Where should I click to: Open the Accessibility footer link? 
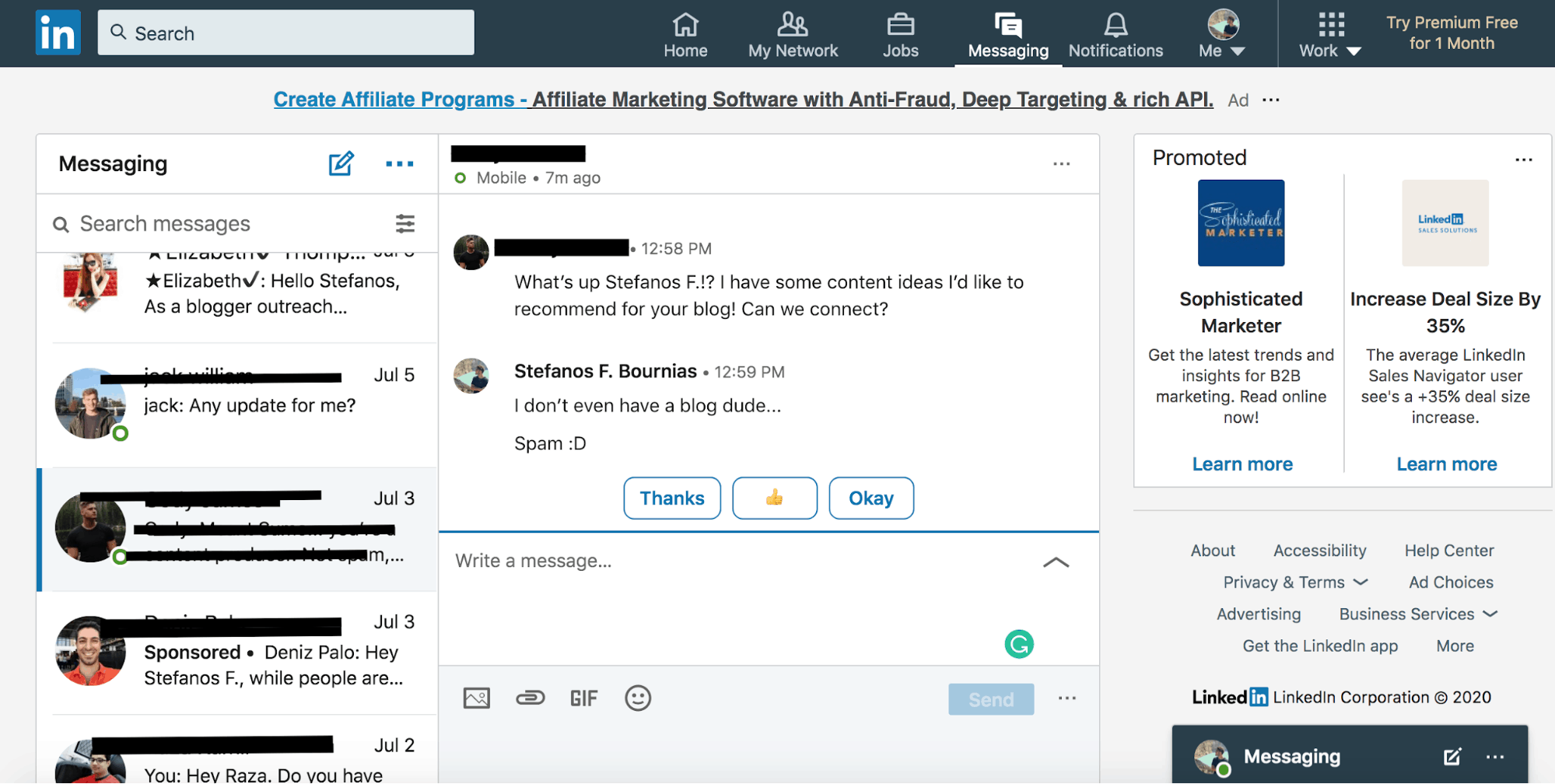1319,551
